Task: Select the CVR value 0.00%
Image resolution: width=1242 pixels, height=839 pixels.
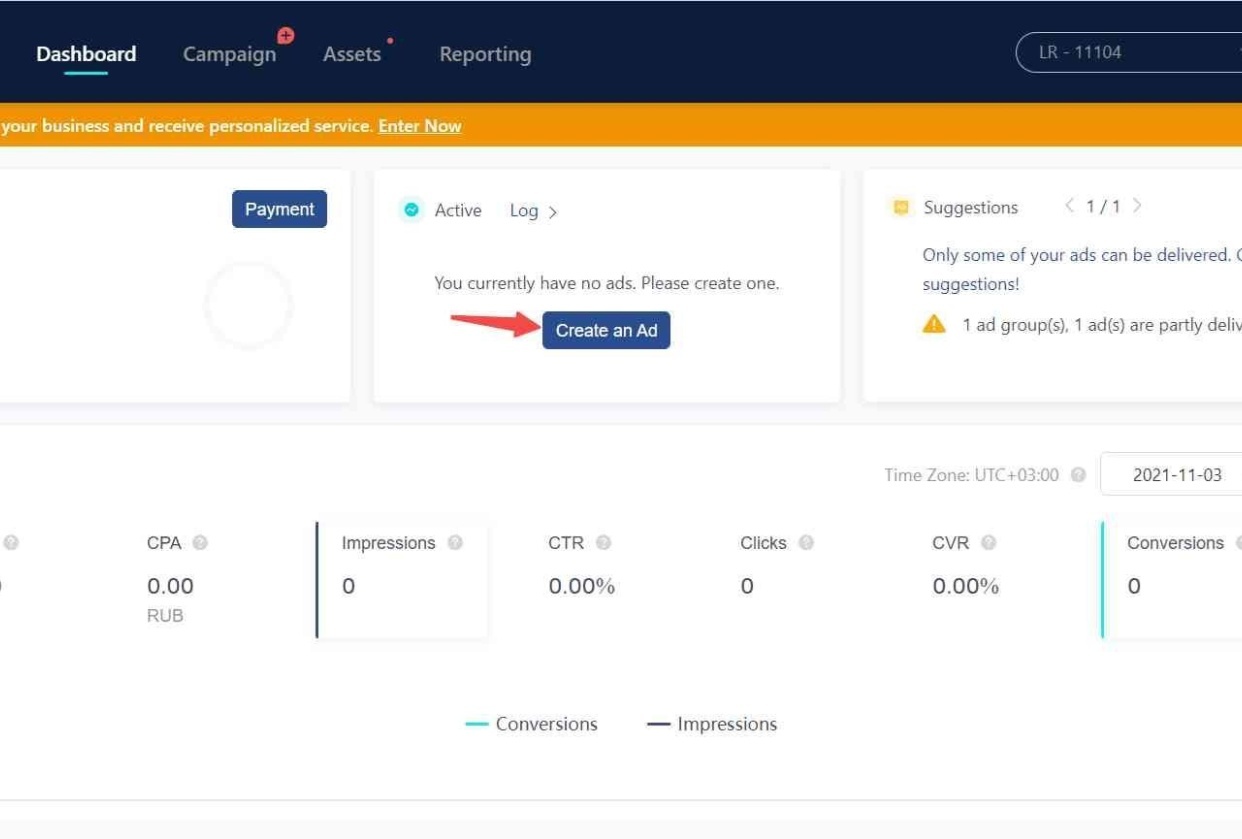Action: 965,586
